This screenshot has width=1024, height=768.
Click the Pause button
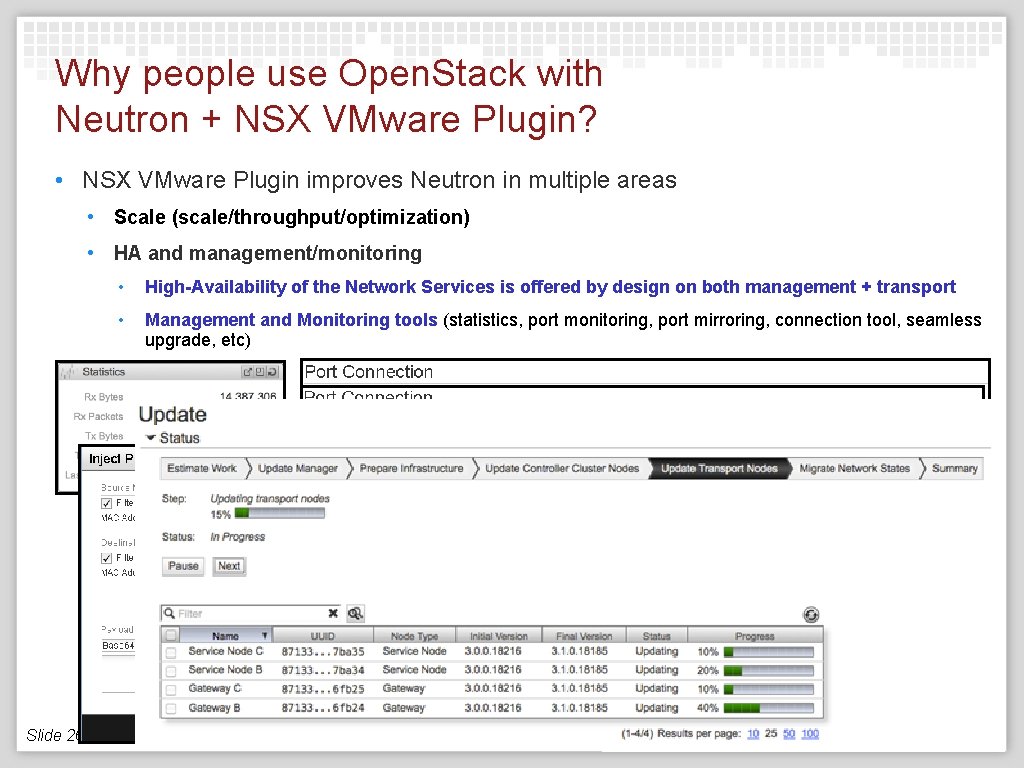click(x=183, y=566)
